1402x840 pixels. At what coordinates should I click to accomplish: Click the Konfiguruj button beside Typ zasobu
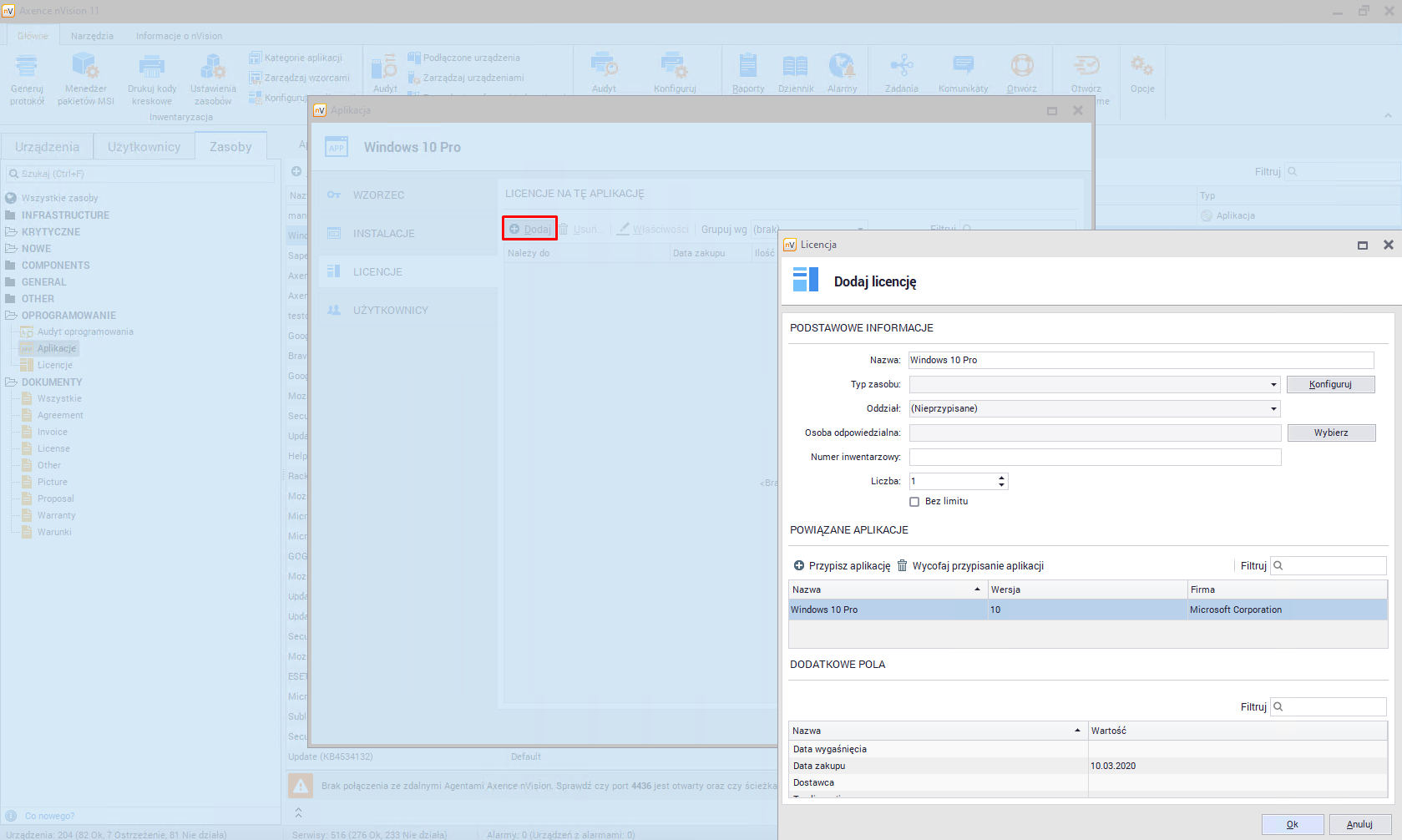point(1330,384)
